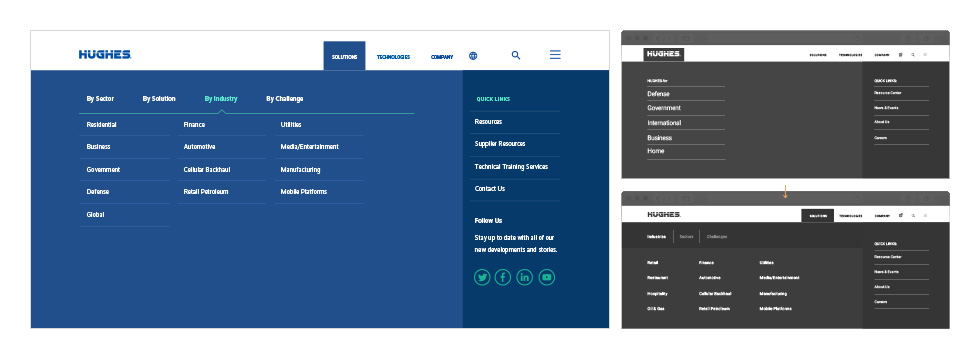Click the HUGHES logo in lower gray wireframe

[664, 215]
